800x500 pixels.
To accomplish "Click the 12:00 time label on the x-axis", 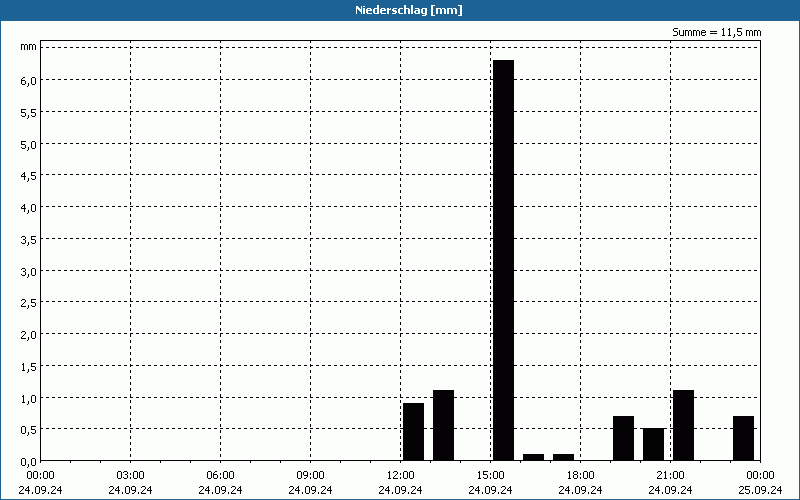I will point(401,476).
